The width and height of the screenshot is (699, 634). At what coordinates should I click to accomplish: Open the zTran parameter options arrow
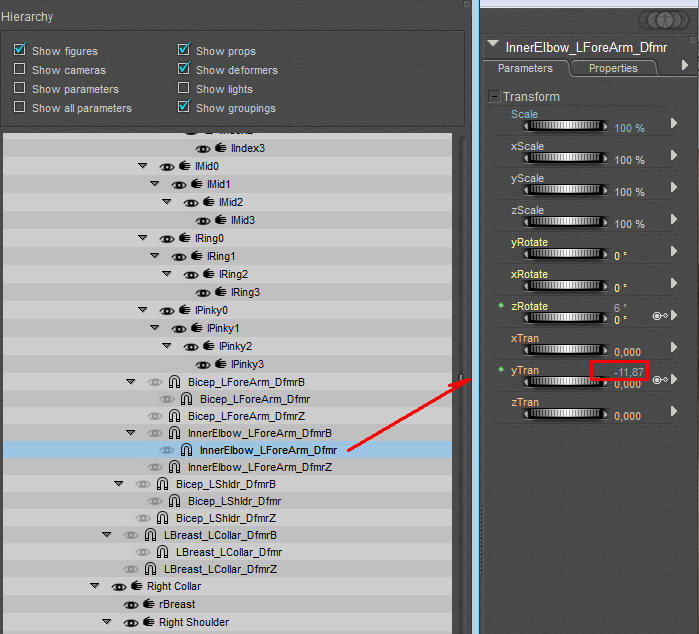pyautogui.click(x=674, y=411)
